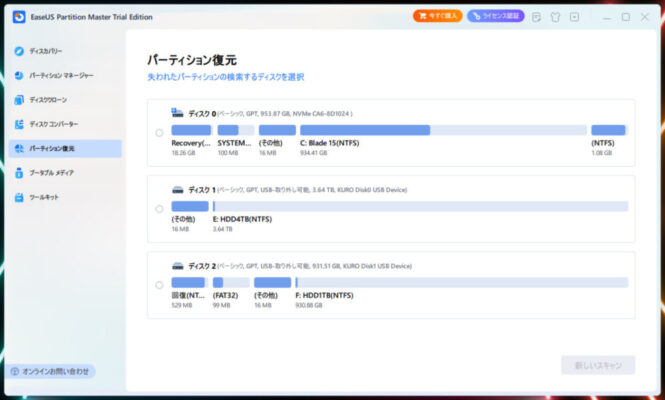Open ツールキット in sidebar
Viewport: 665px width, 400px height.
pos(65,197)
